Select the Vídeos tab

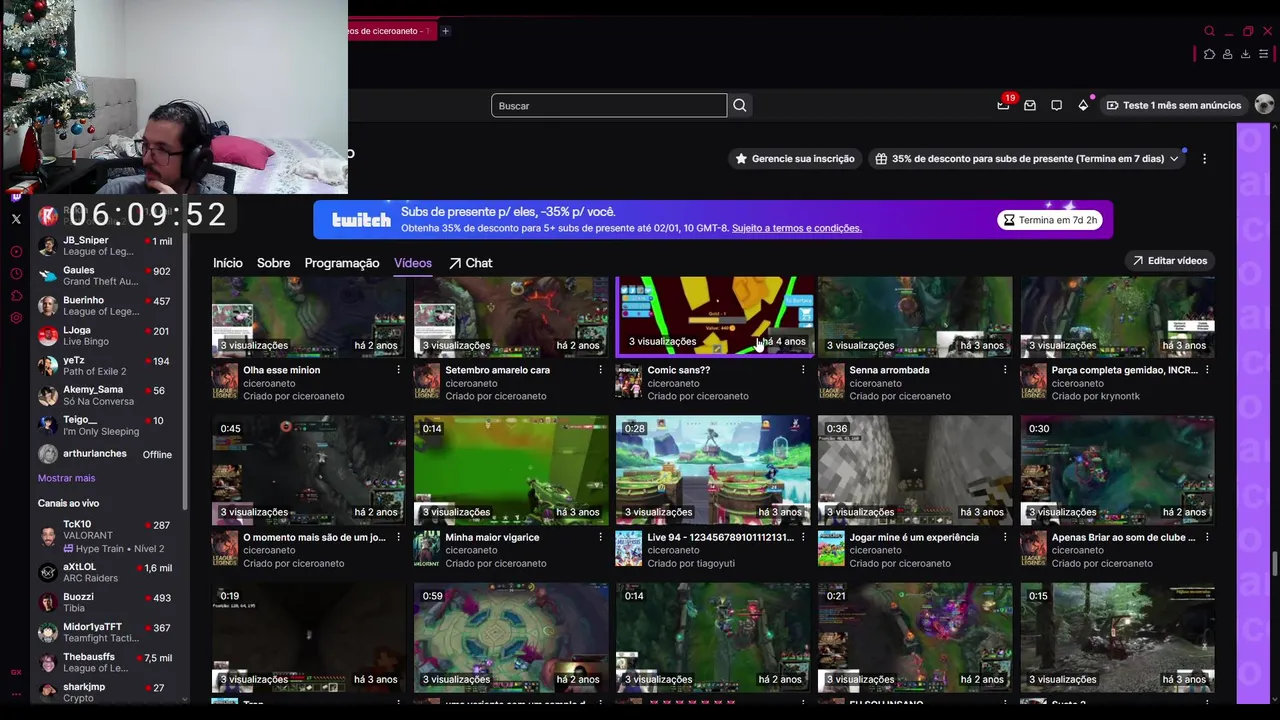pos(413,263)
